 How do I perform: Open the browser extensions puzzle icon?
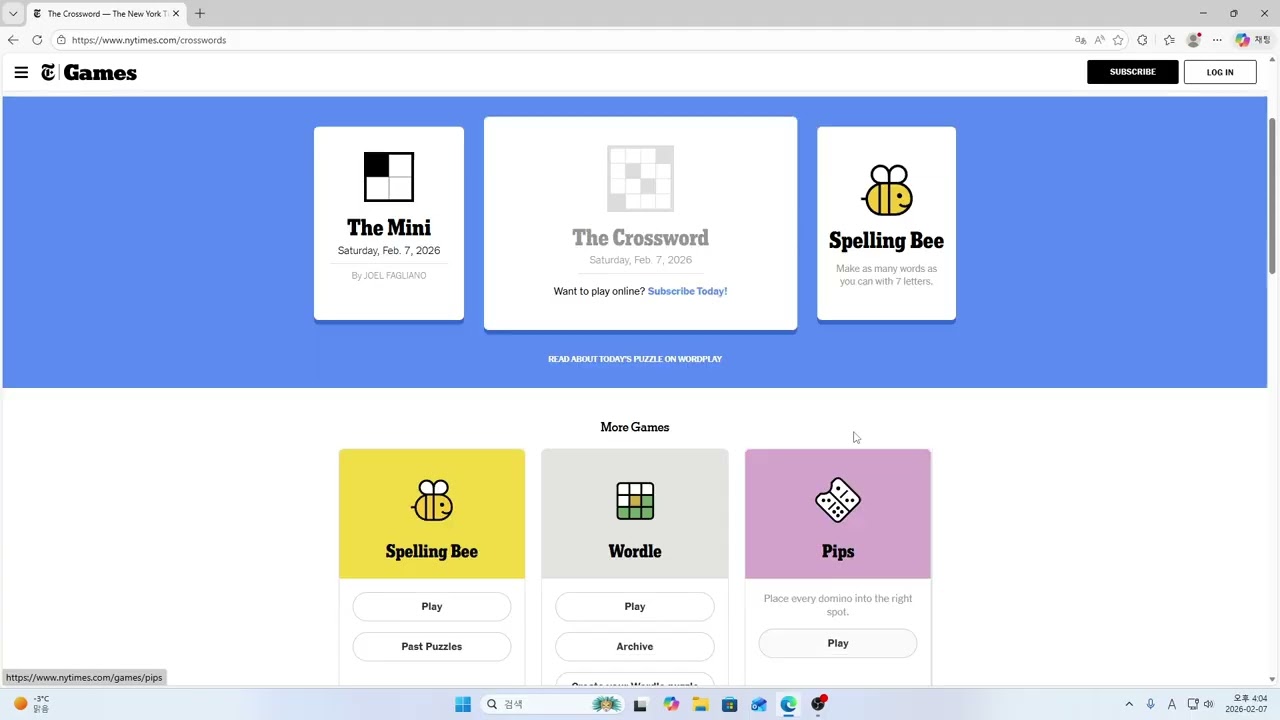point(1143,40)
